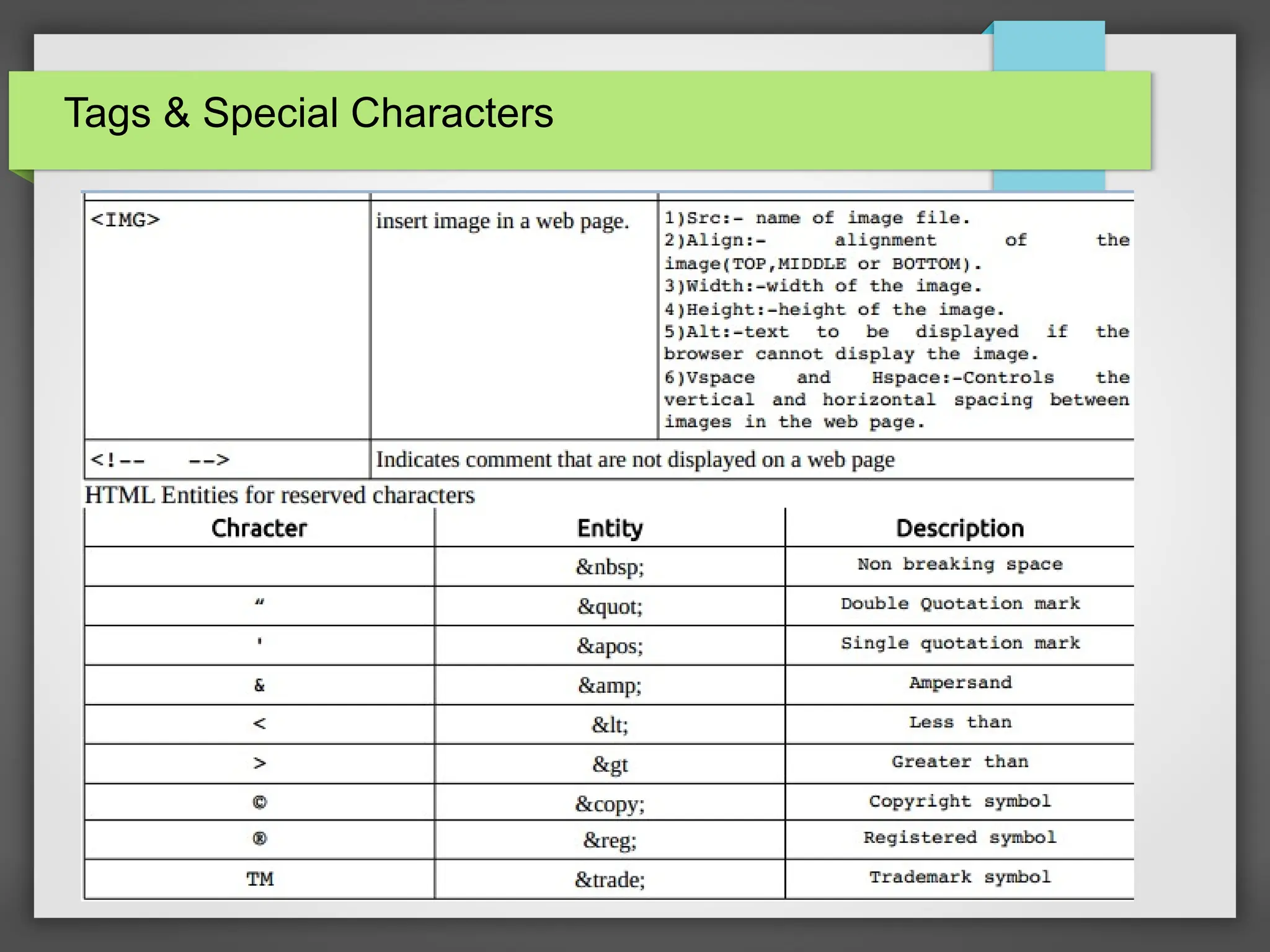Viewport: 1270px width, 952px height.
Task: Click 'Copyright symbol' description
Action: (x=960, y=801)
